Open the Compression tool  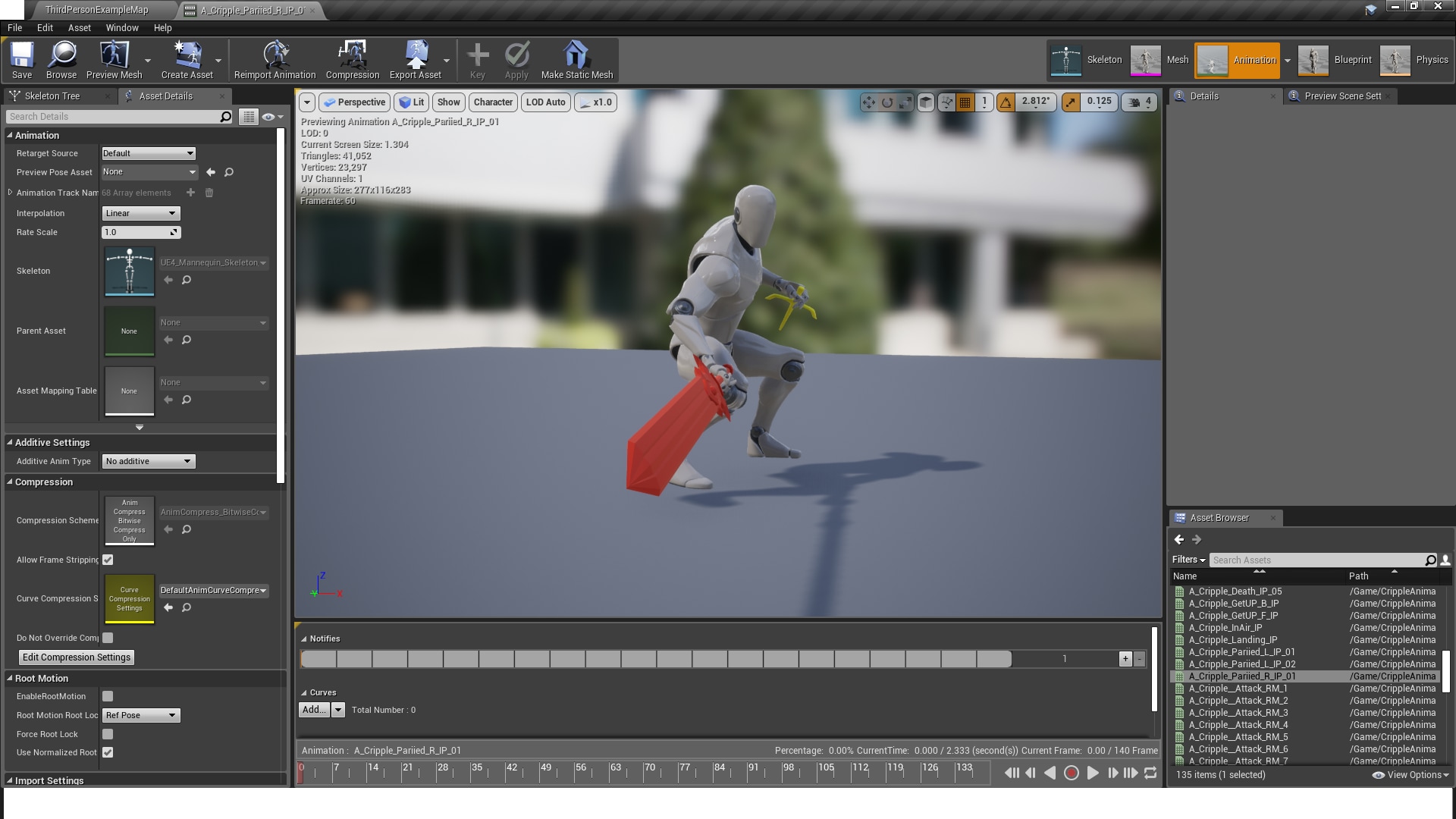click(353, 60)
